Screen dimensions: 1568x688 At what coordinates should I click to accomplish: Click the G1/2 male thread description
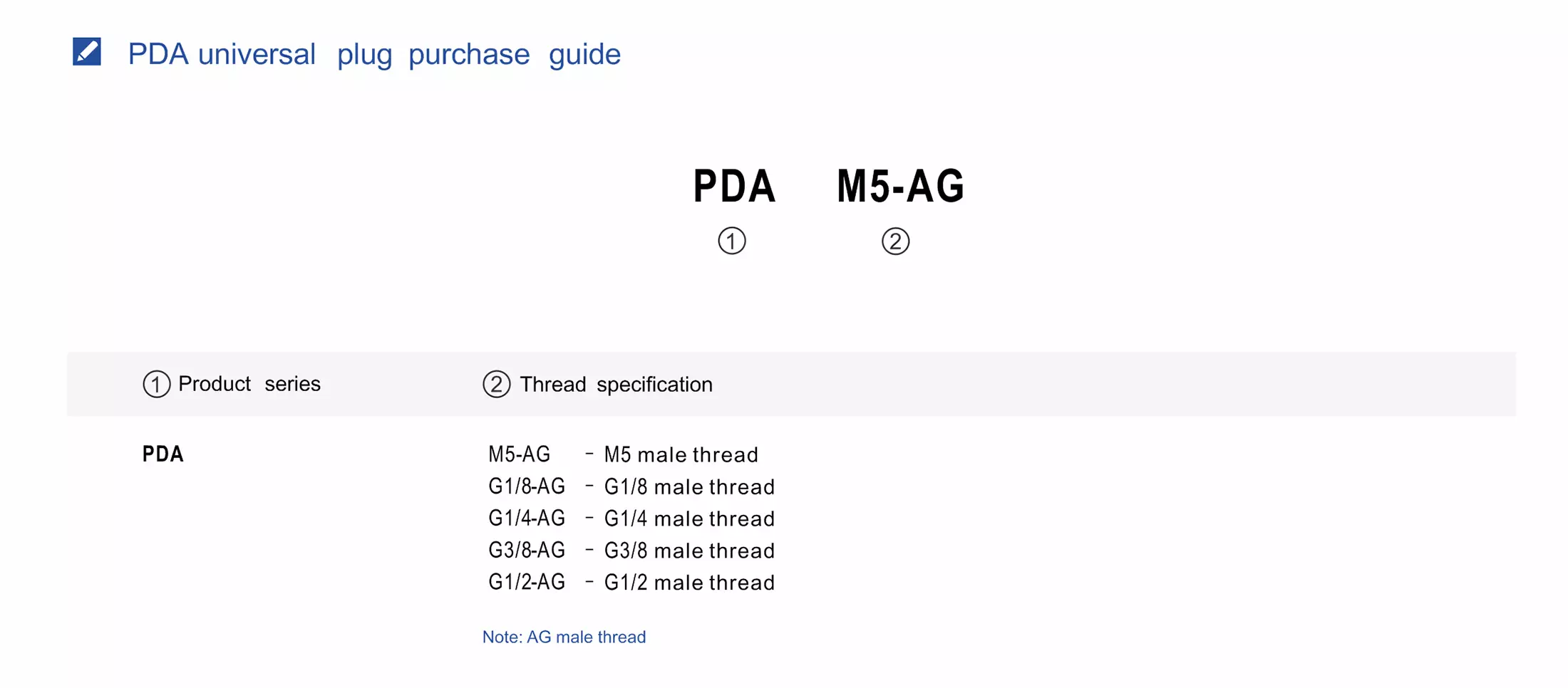(689, 583)
